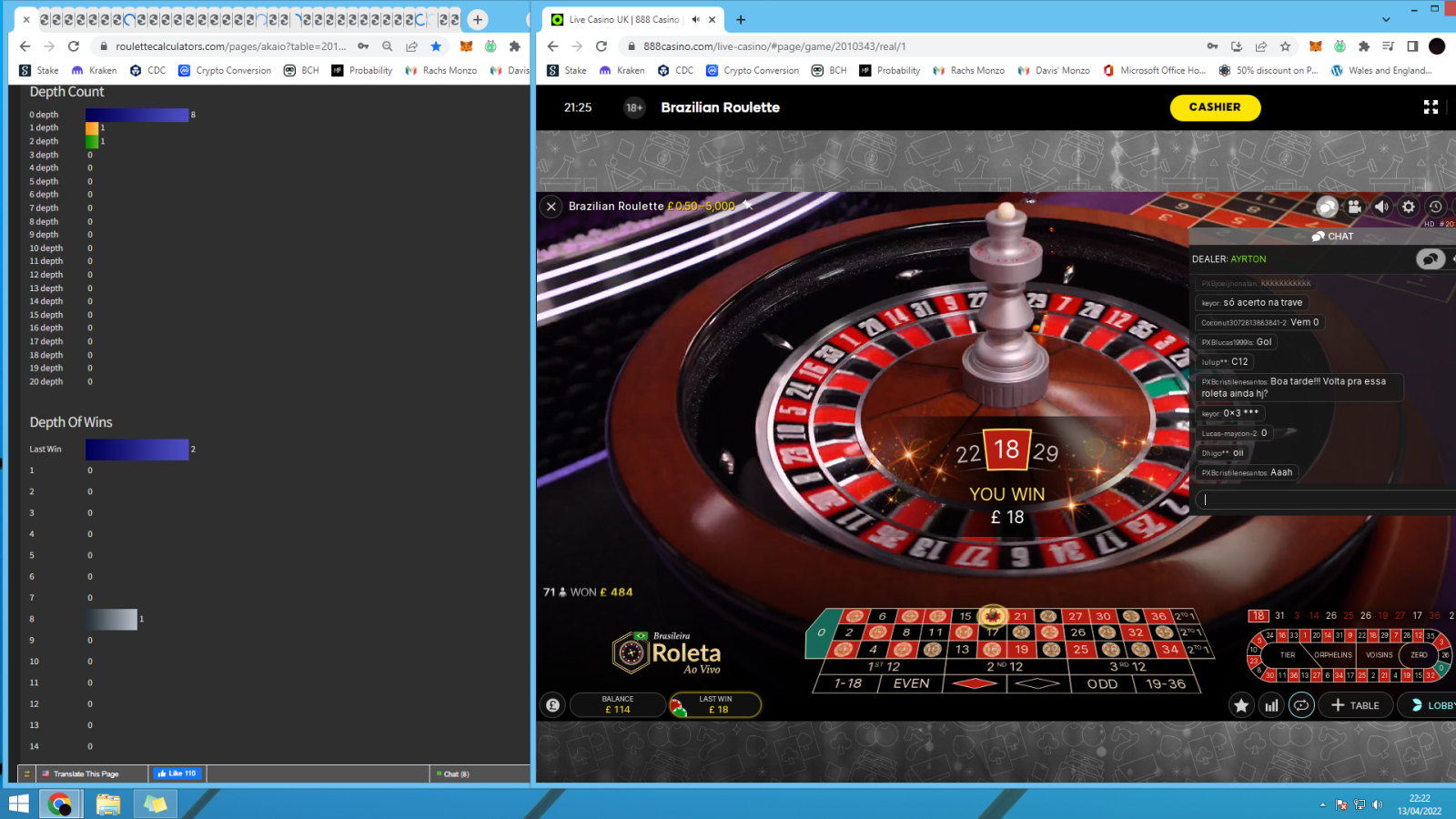The height and width of the screenshot is (819, 1456).
Task: Bet on 19-36 on the betting grid
Action: 1166,683
